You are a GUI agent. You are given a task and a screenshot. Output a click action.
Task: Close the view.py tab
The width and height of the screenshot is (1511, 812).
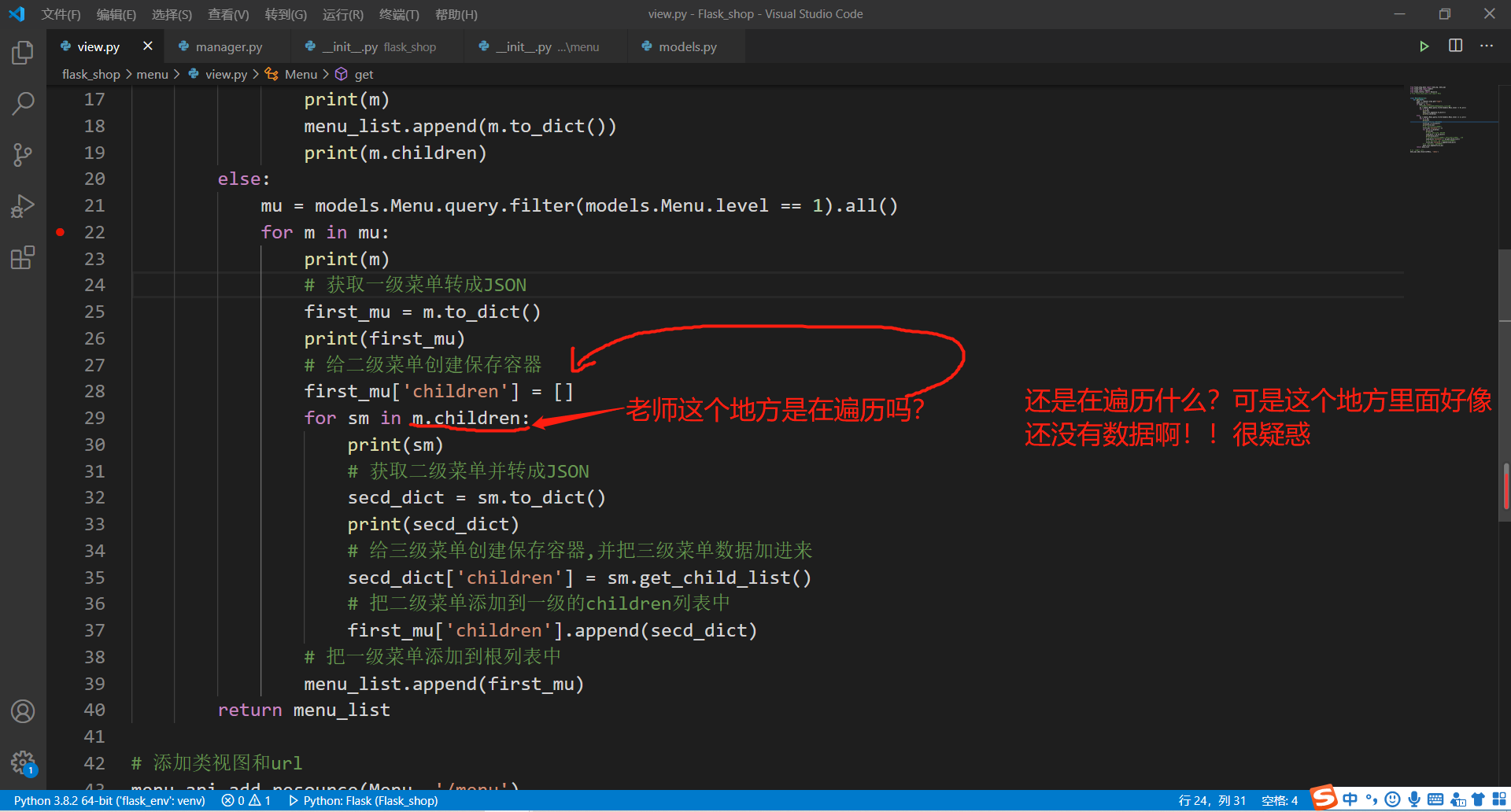point(147,46)
